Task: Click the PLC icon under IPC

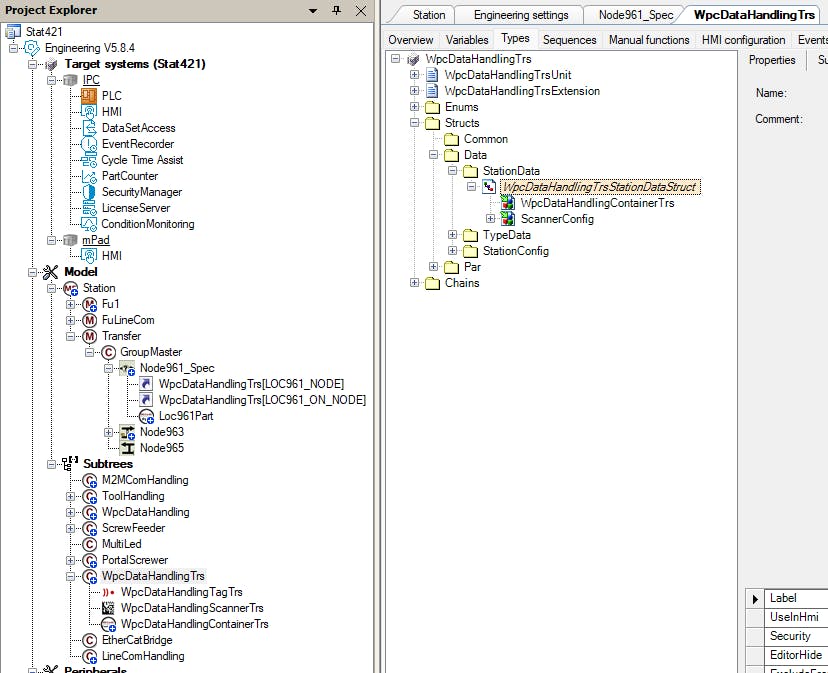Action: (88, 96)
